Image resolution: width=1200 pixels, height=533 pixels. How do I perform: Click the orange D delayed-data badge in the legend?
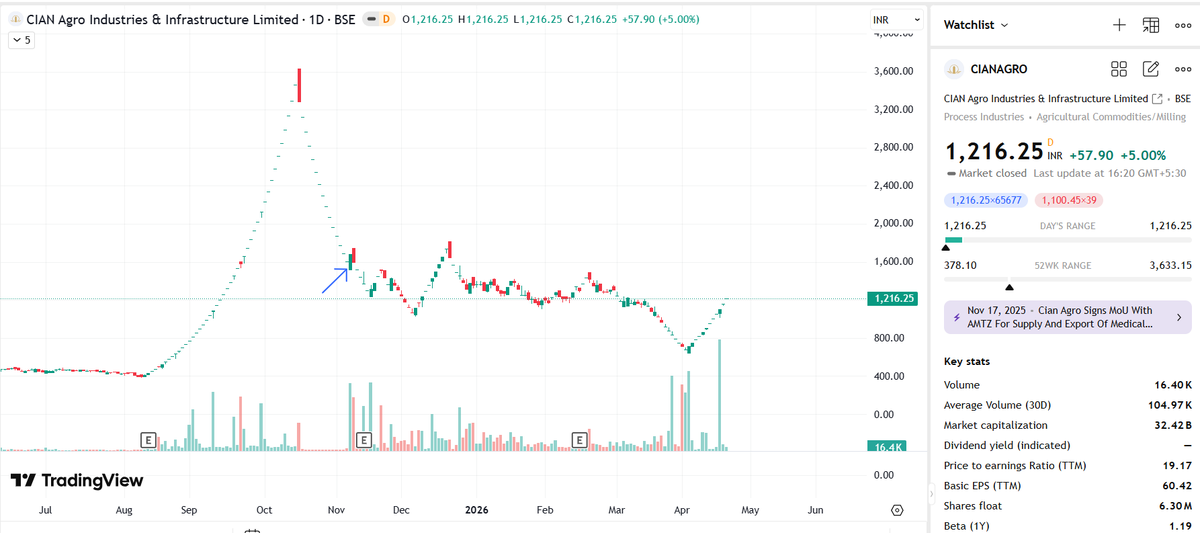pyautogui.click(x=386, y=20)
